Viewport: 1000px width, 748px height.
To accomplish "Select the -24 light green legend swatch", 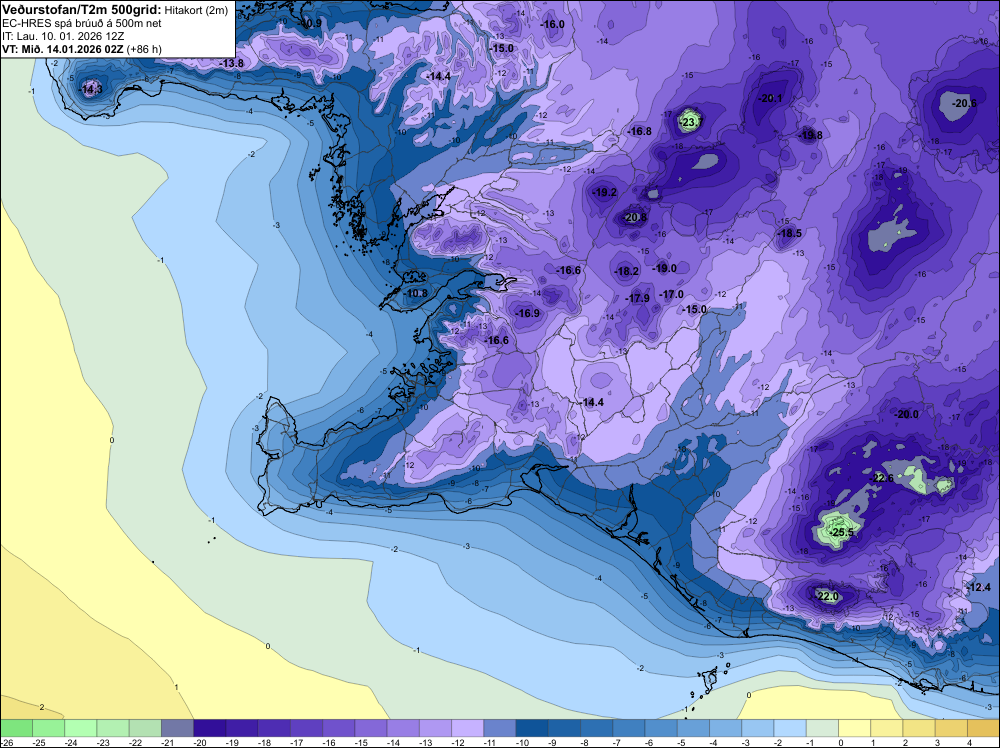I will [x=81, y=728].
